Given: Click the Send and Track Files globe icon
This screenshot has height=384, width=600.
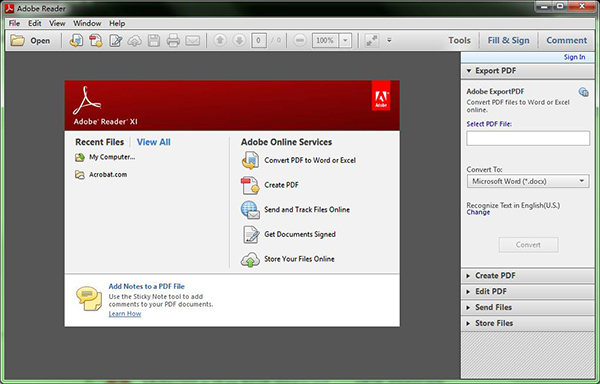Looking at the screenshot, I should click(250, 210).
